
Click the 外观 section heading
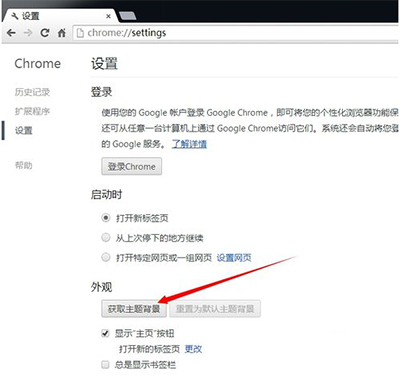101,287
